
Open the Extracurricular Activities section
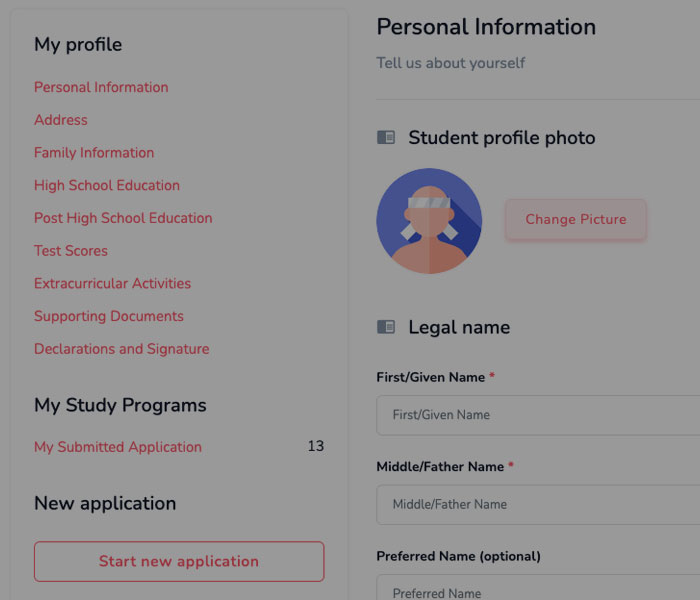112,283
